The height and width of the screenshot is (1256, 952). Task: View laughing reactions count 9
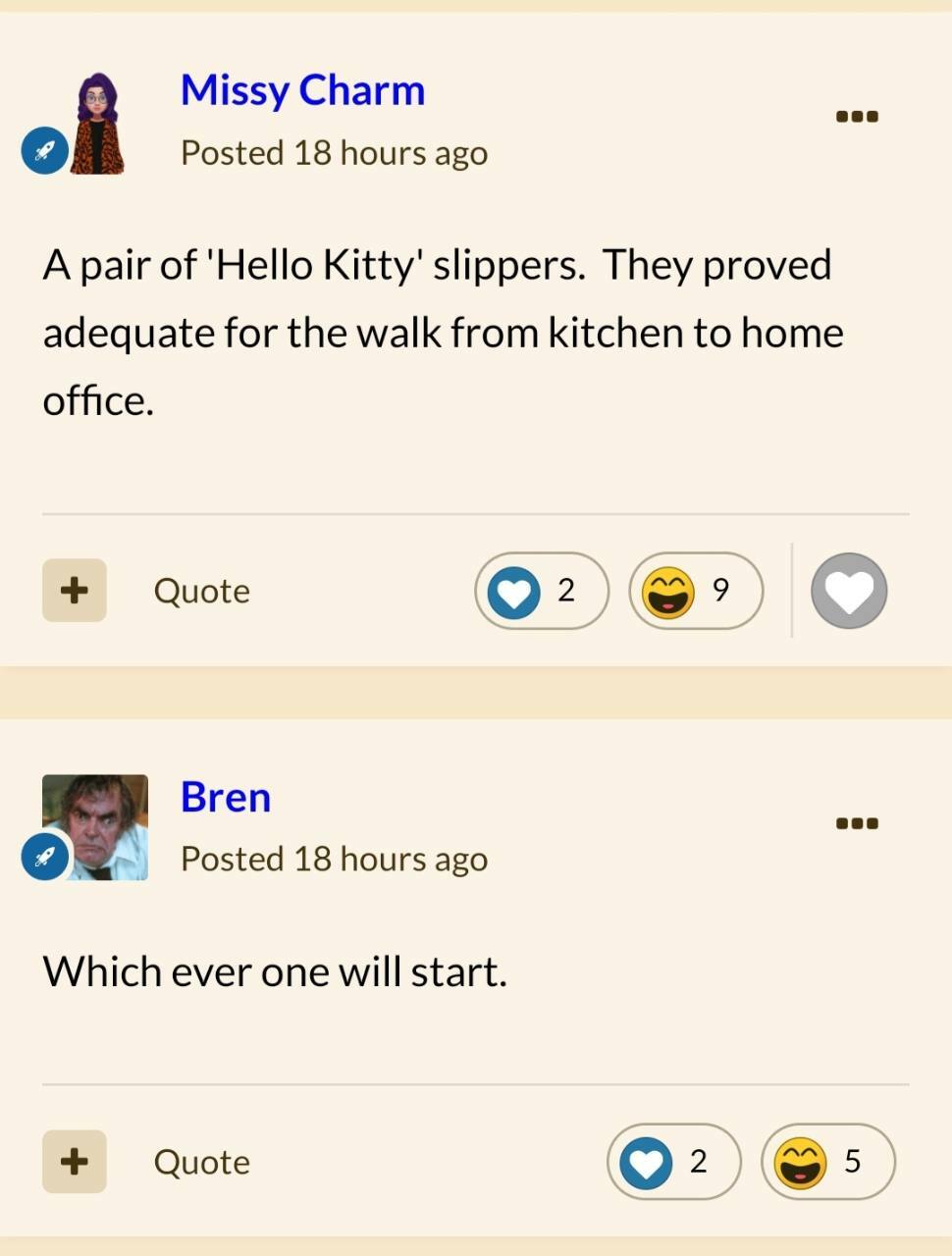(696, 591)
